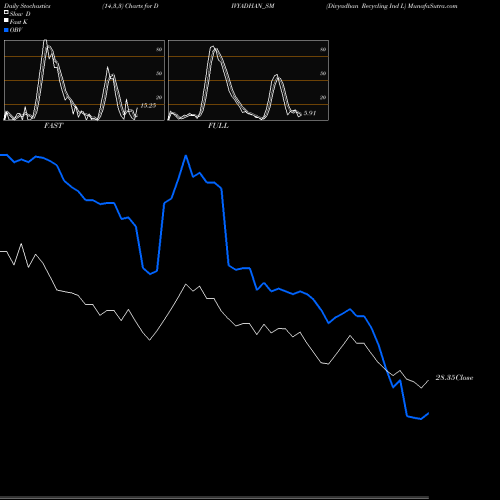This screenshot has height=500, width=500.
Task: Click the Slow D legend swatch
Action: 6,12
